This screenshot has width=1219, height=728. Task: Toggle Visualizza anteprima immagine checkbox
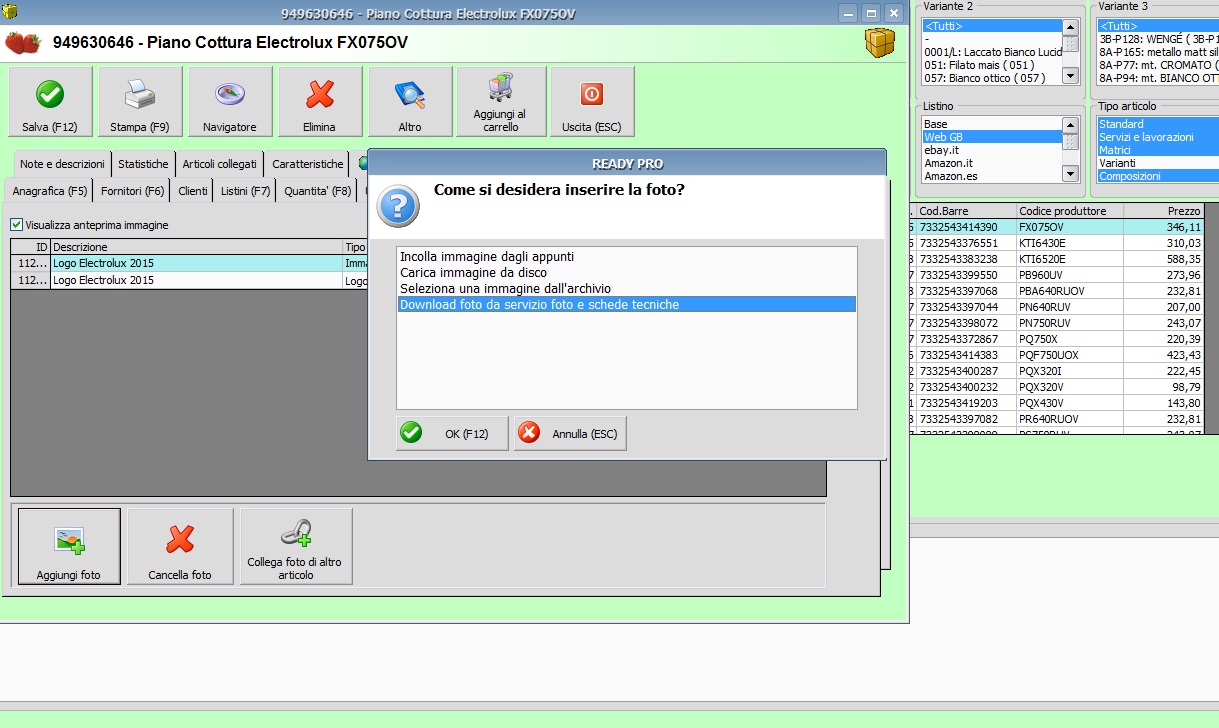16,225
